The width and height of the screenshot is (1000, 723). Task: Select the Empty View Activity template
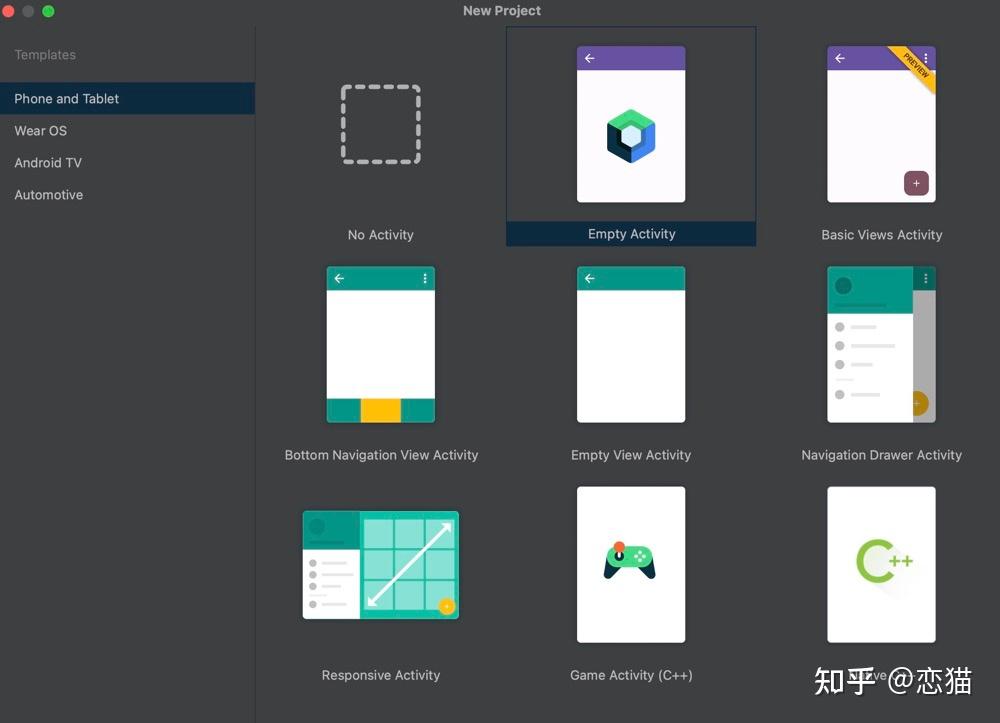point(631,344)
